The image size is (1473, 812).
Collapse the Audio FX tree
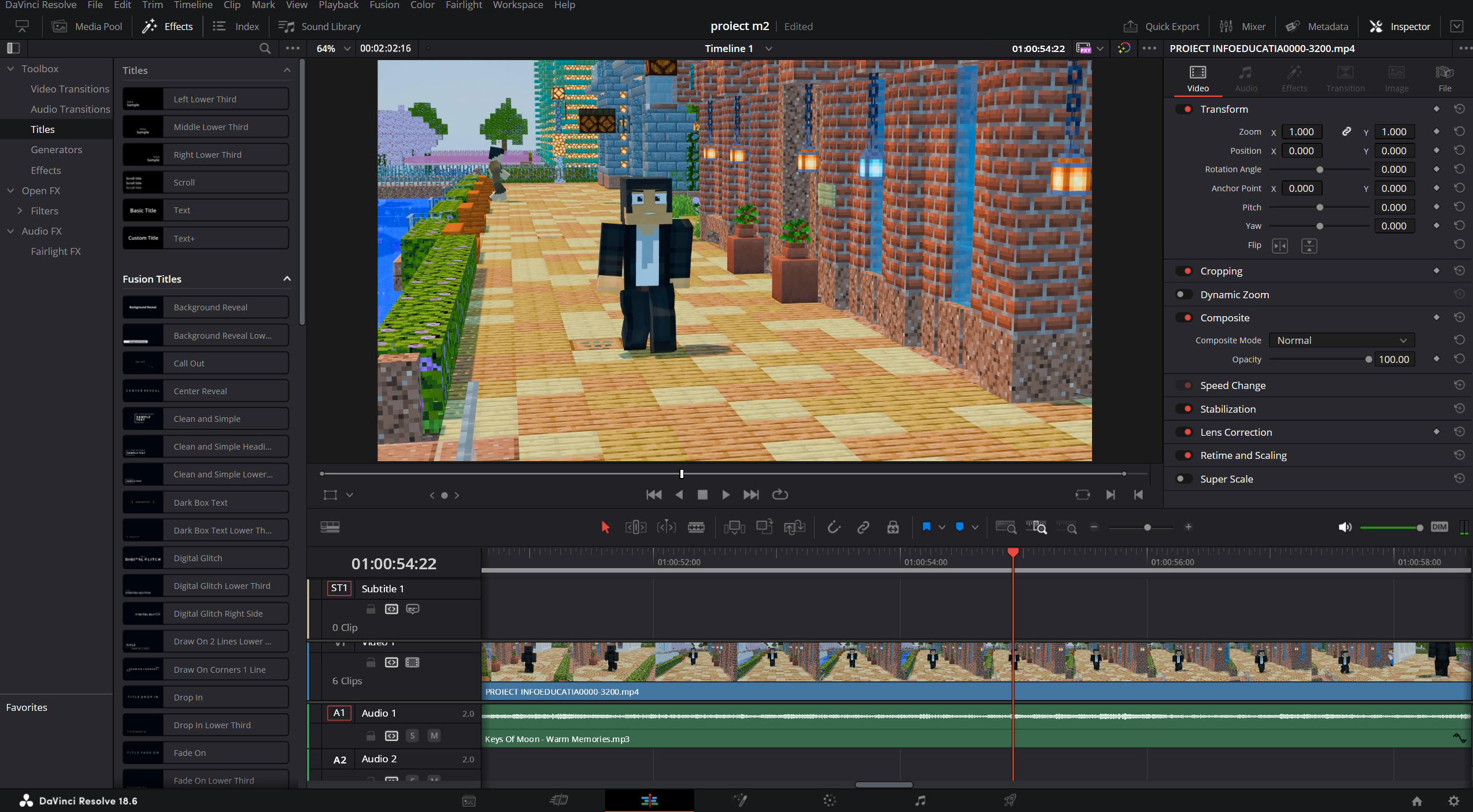click(10, 231)
